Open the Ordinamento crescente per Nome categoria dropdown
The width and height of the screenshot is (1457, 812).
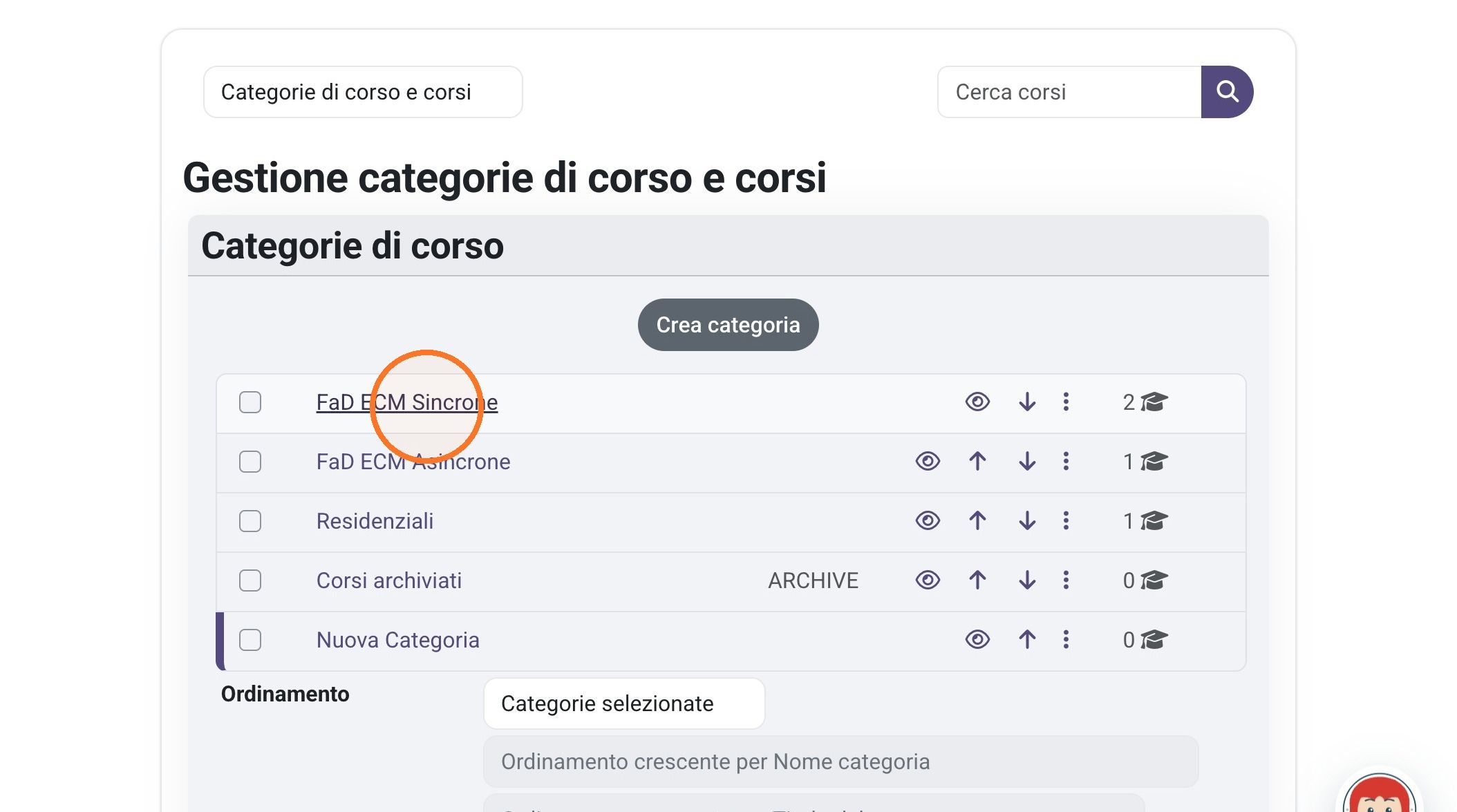coord(840,762)
